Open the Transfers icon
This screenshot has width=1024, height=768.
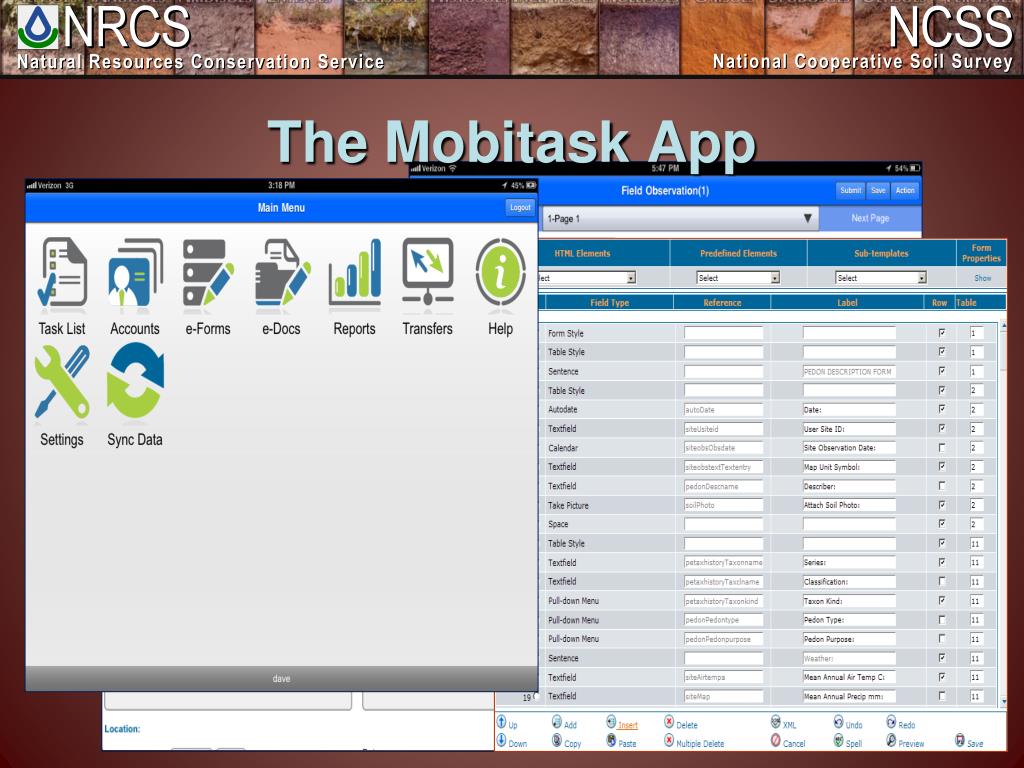coord(428,272)
